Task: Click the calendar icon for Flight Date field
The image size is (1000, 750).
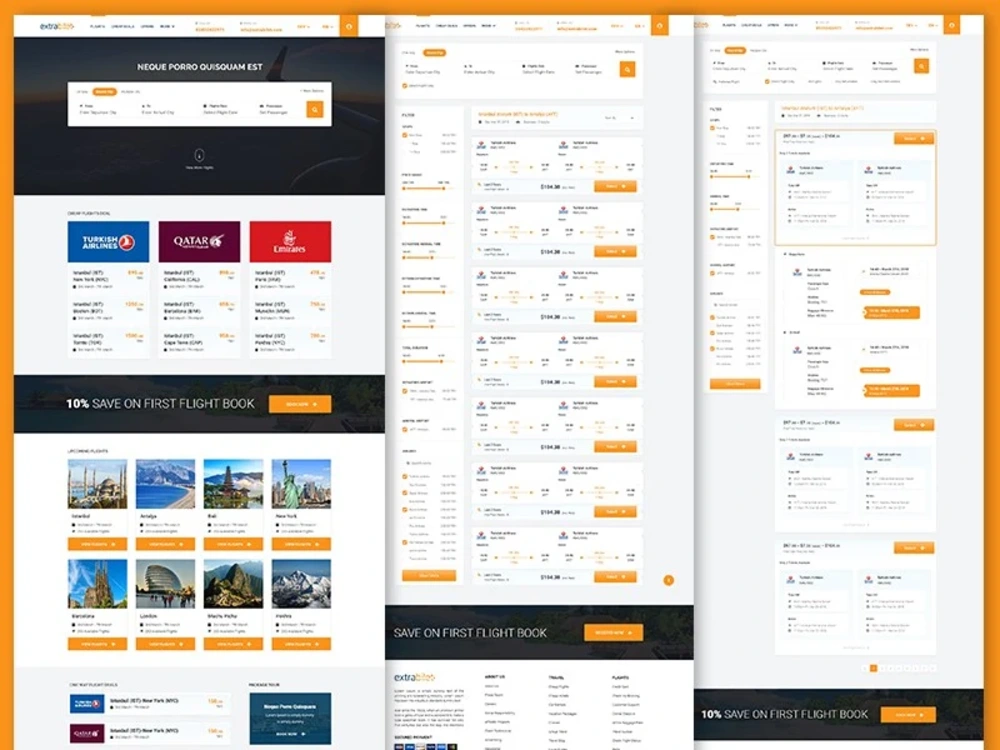Action: tap(205, 104)
